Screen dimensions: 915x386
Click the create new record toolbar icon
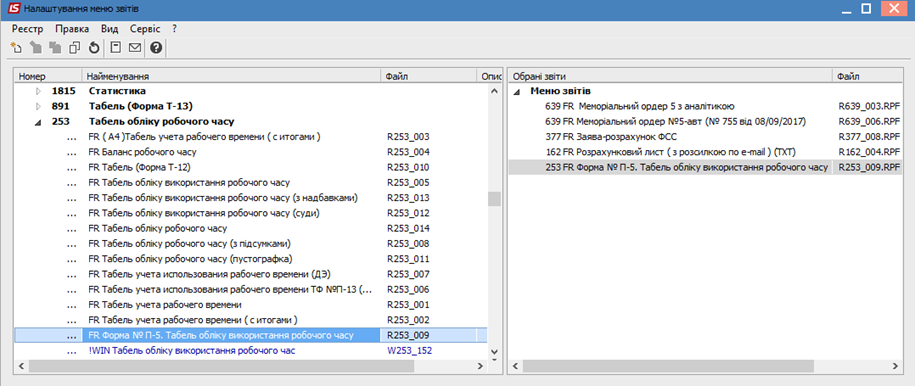[16, 48]
